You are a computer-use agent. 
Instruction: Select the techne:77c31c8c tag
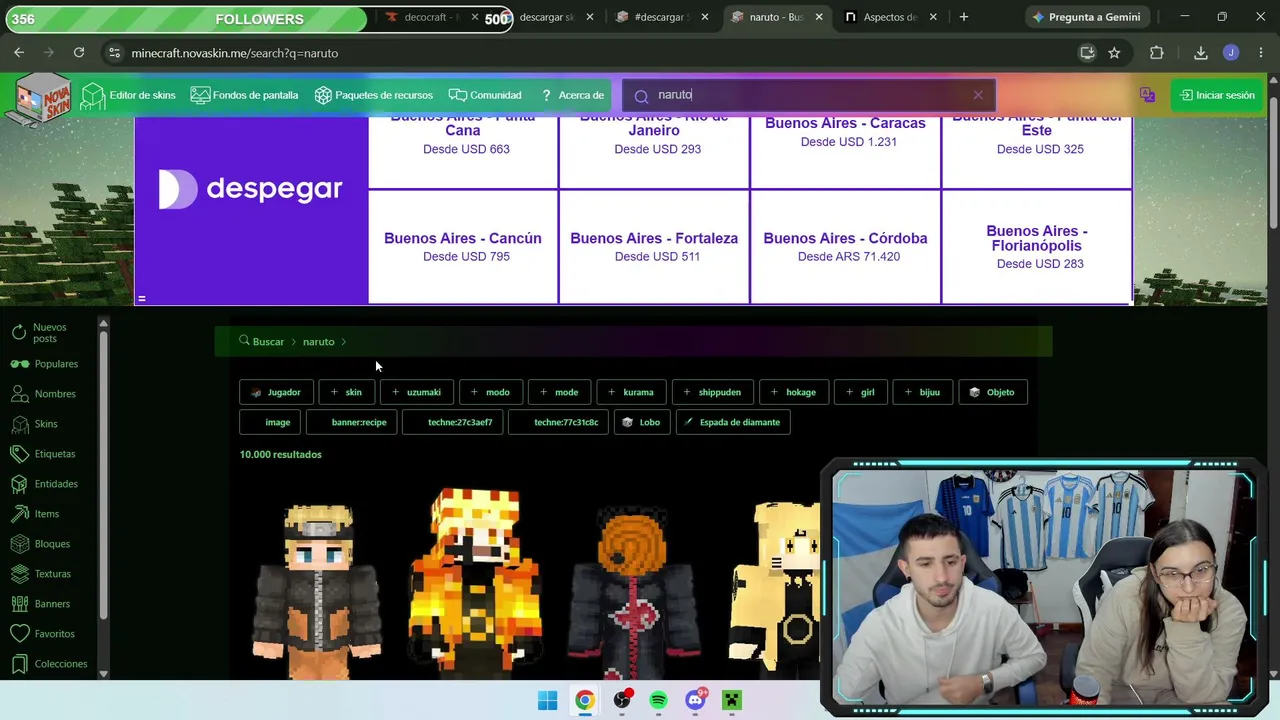(558, 422)
